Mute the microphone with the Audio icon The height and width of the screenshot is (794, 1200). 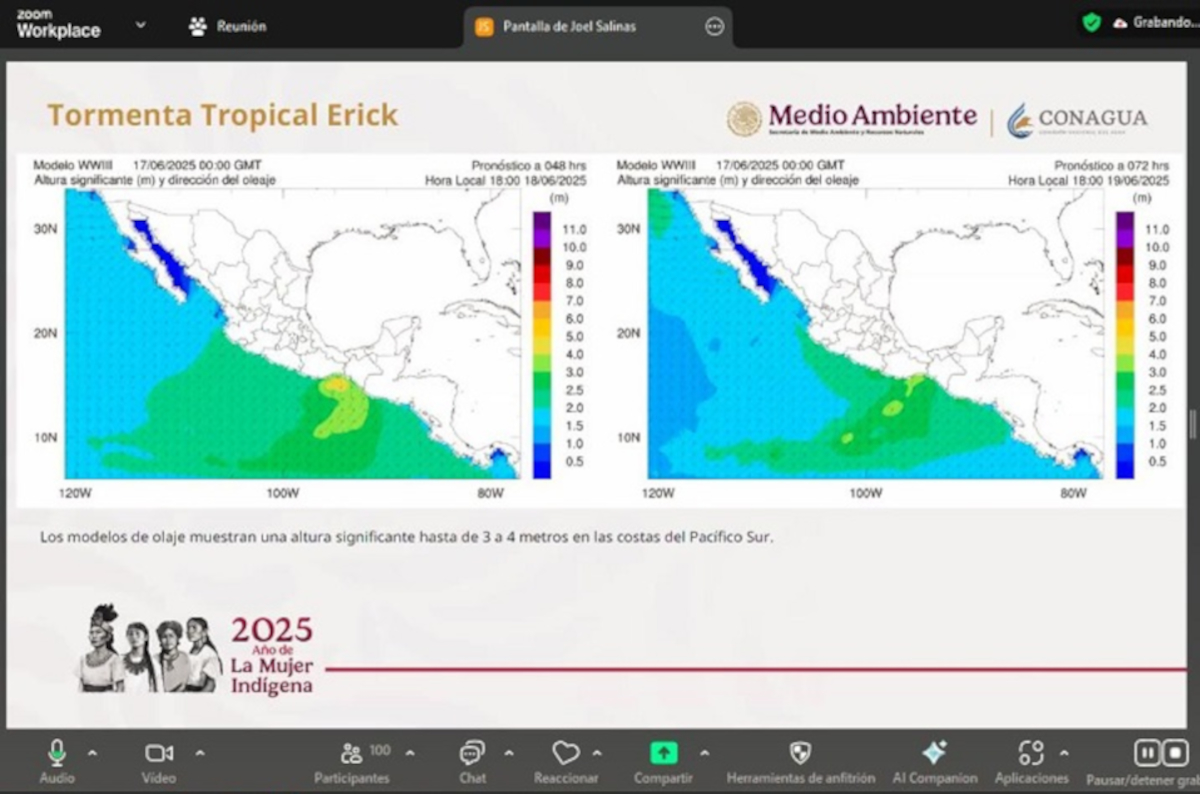tap(57, 753)
